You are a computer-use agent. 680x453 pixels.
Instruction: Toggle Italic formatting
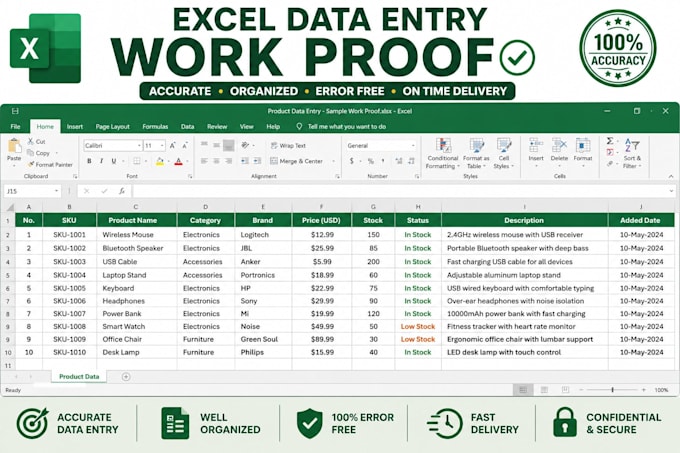(101, 161)
